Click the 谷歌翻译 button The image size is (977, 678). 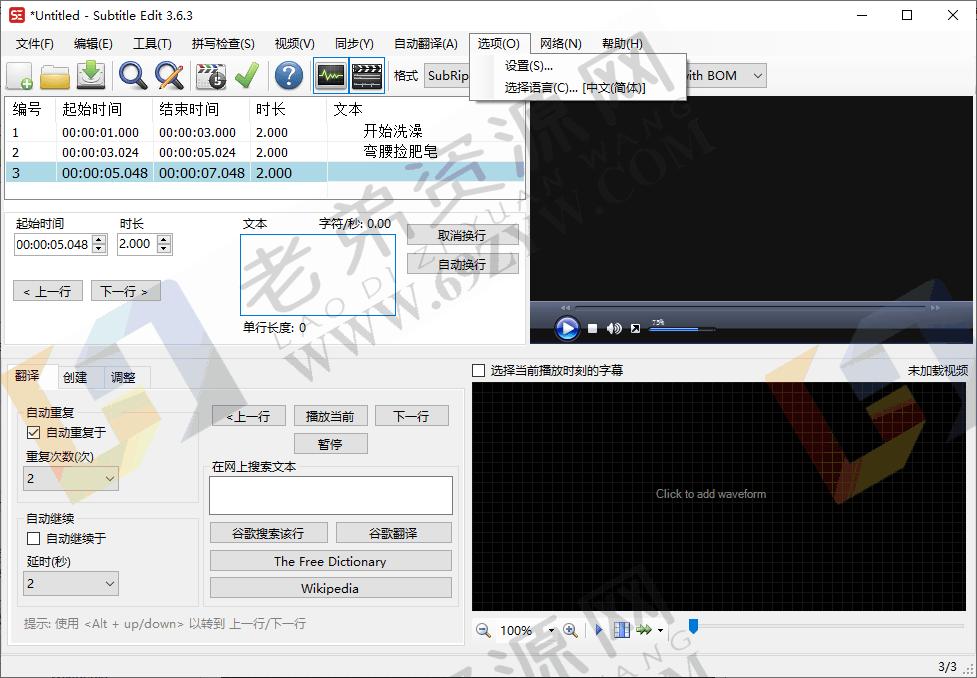click(394, 532)
